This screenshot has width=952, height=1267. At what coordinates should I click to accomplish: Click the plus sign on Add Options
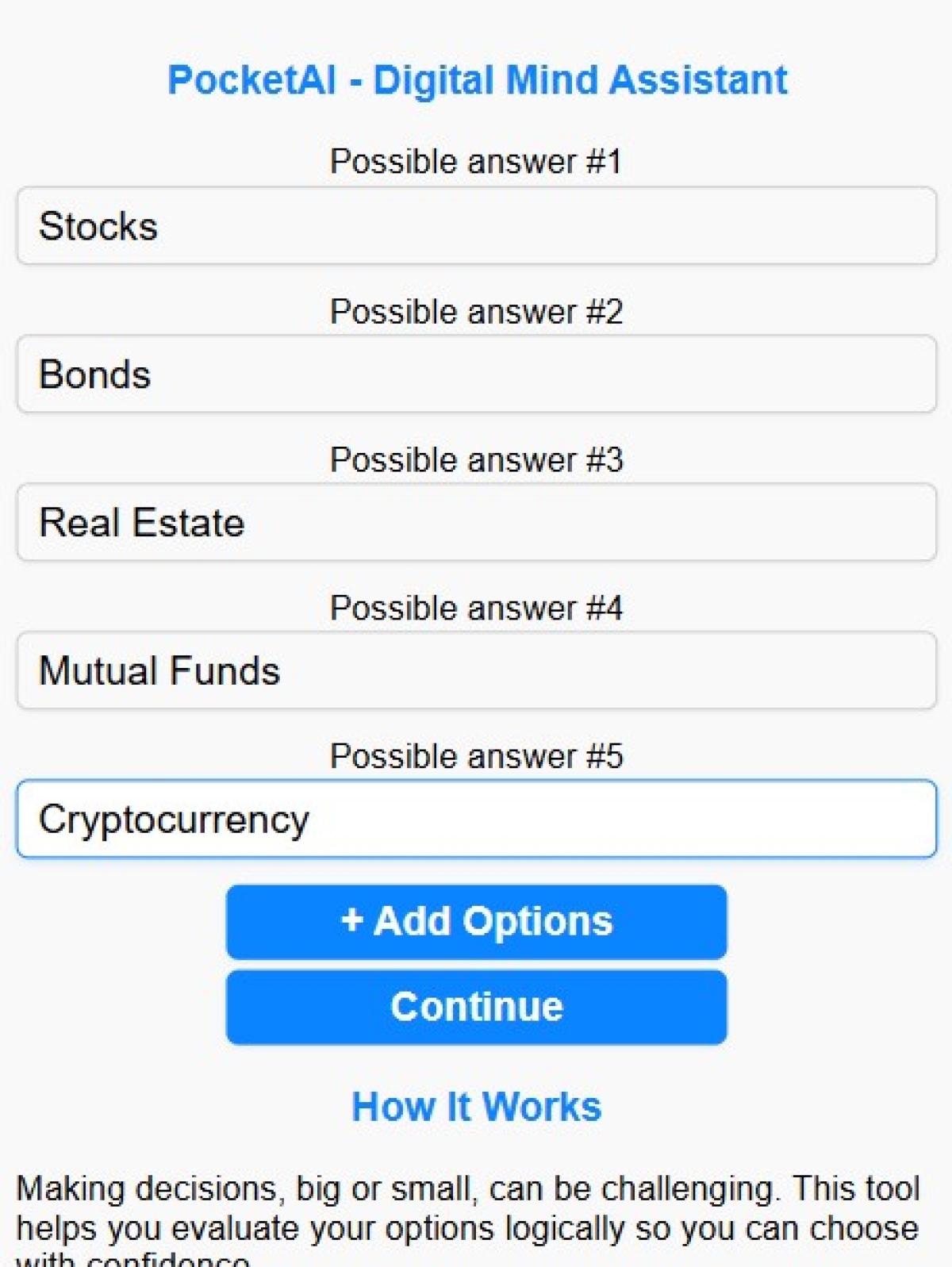coord(351,921)
